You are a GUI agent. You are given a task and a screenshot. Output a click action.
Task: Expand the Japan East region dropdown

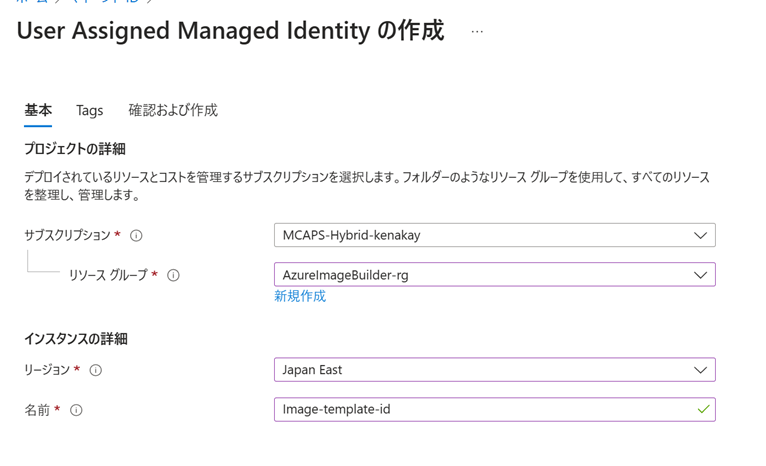(494, 370)
